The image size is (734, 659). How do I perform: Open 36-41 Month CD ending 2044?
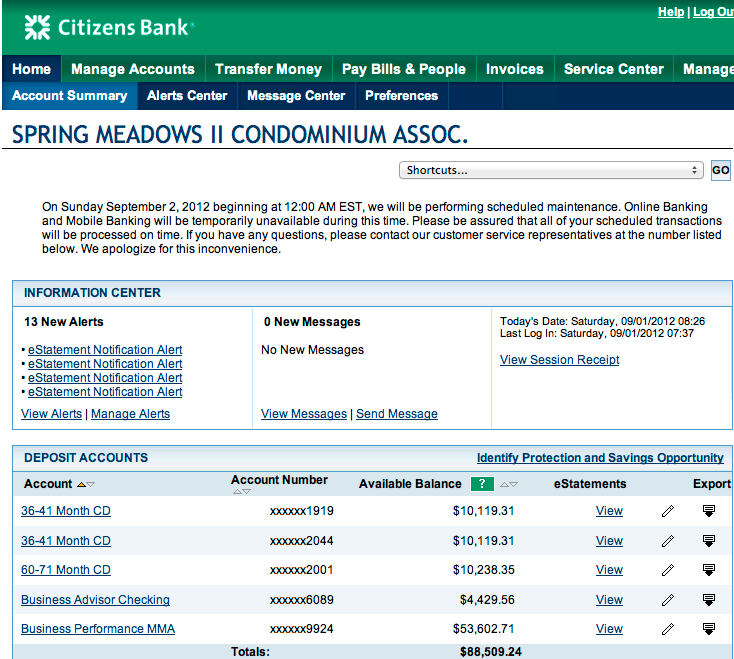[x=66, y=541]
